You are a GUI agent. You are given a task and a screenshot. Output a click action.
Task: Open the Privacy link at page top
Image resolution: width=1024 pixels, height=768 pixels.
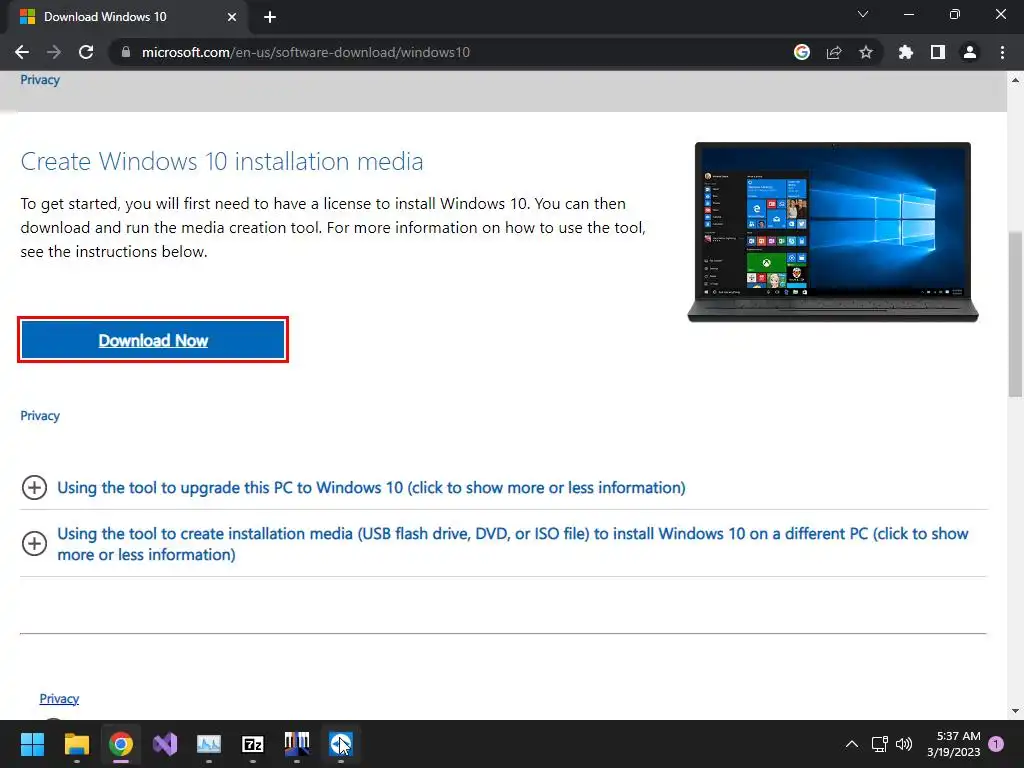coord(40,80)
